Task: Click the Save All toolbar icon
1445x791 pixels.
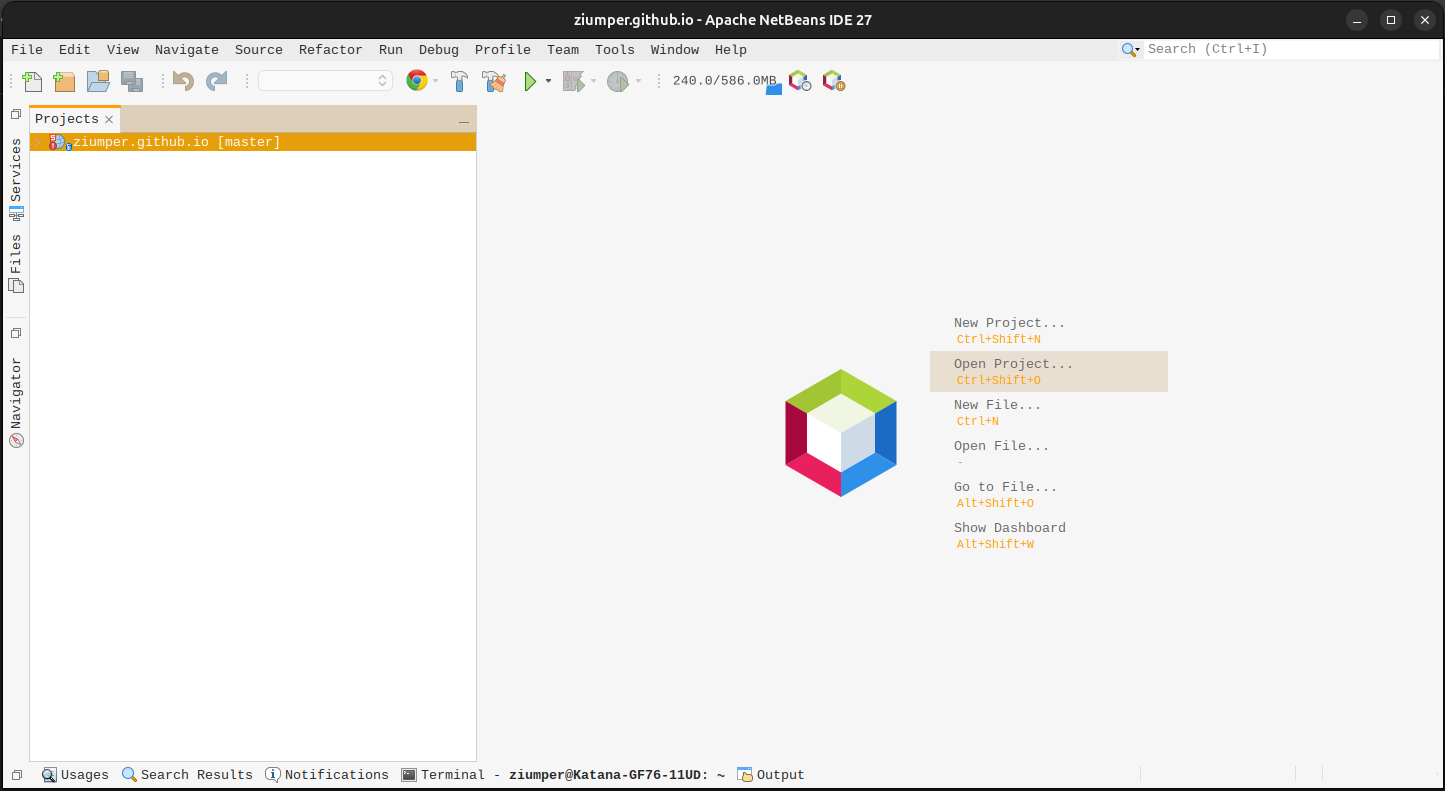Action: (131, 81)
